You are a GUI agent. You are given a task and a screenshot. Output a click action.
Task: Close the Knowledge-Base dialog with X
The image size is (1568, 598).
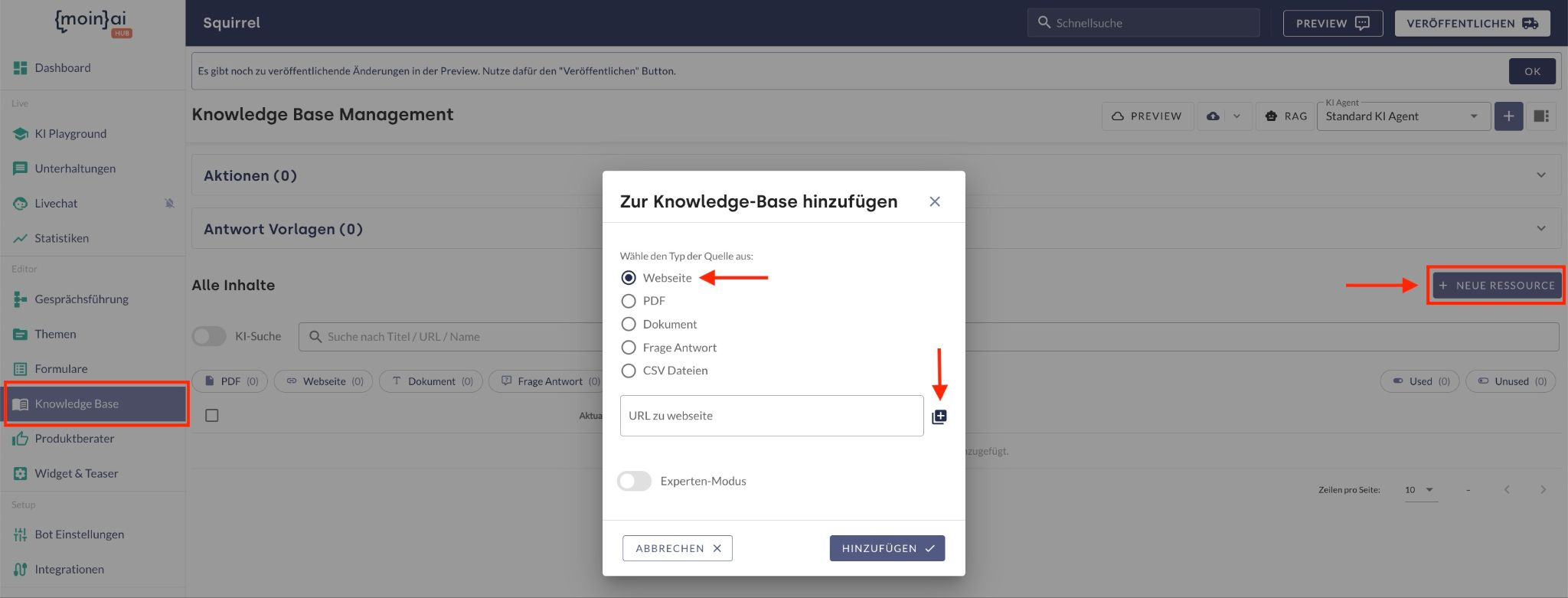click(x=934, y=201)
